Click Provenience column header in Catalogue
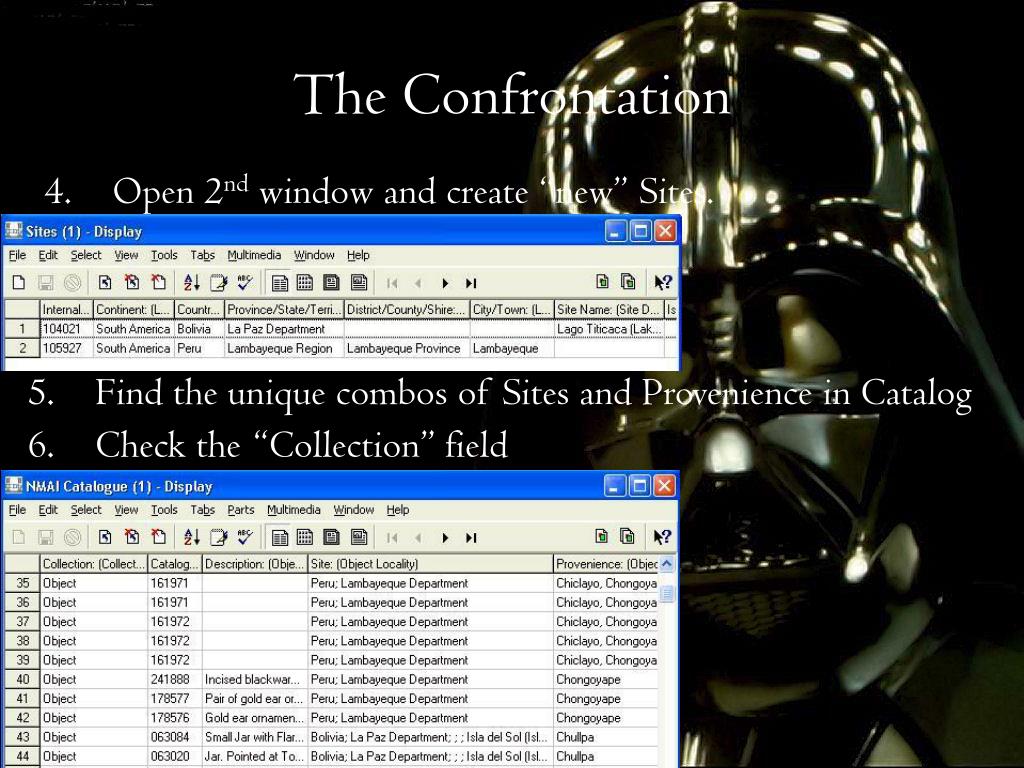This screenshot has height=768, width=1024. 606,564
